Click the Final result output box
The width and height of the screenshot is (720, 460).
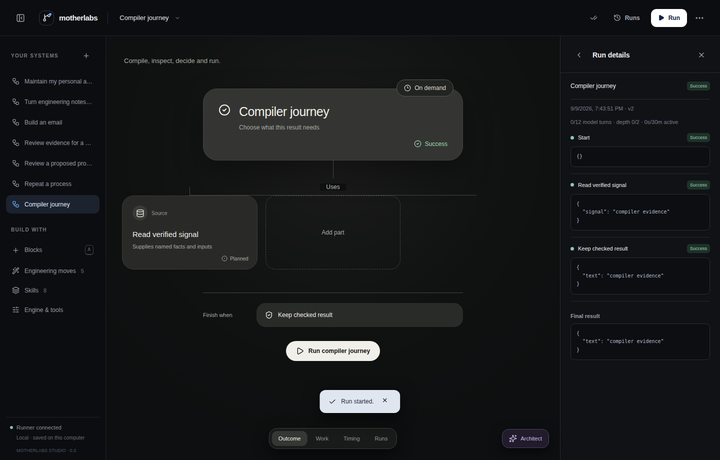point(640,342)
